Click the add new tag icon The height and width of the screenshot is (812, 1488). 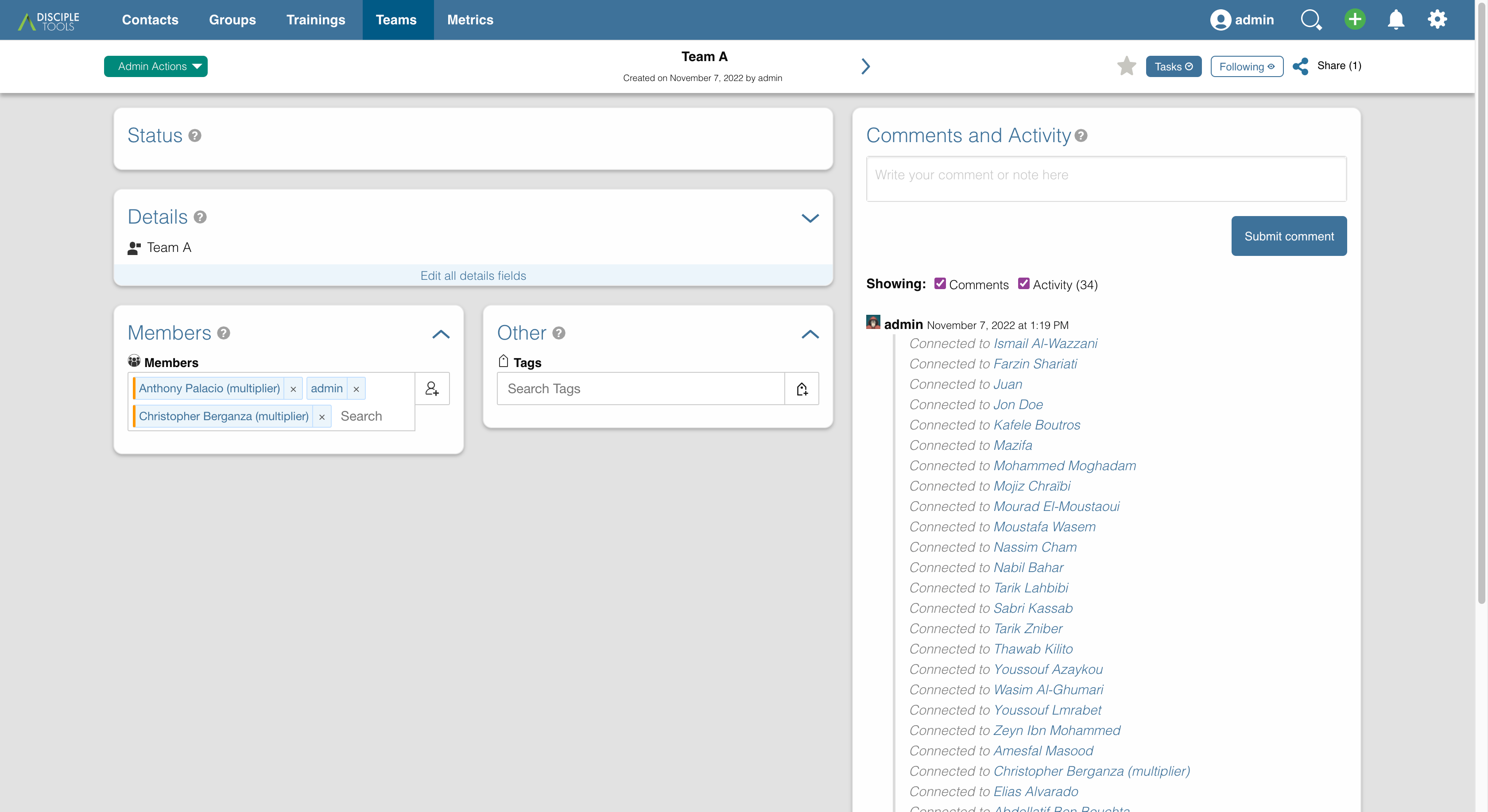click(802, 389)
